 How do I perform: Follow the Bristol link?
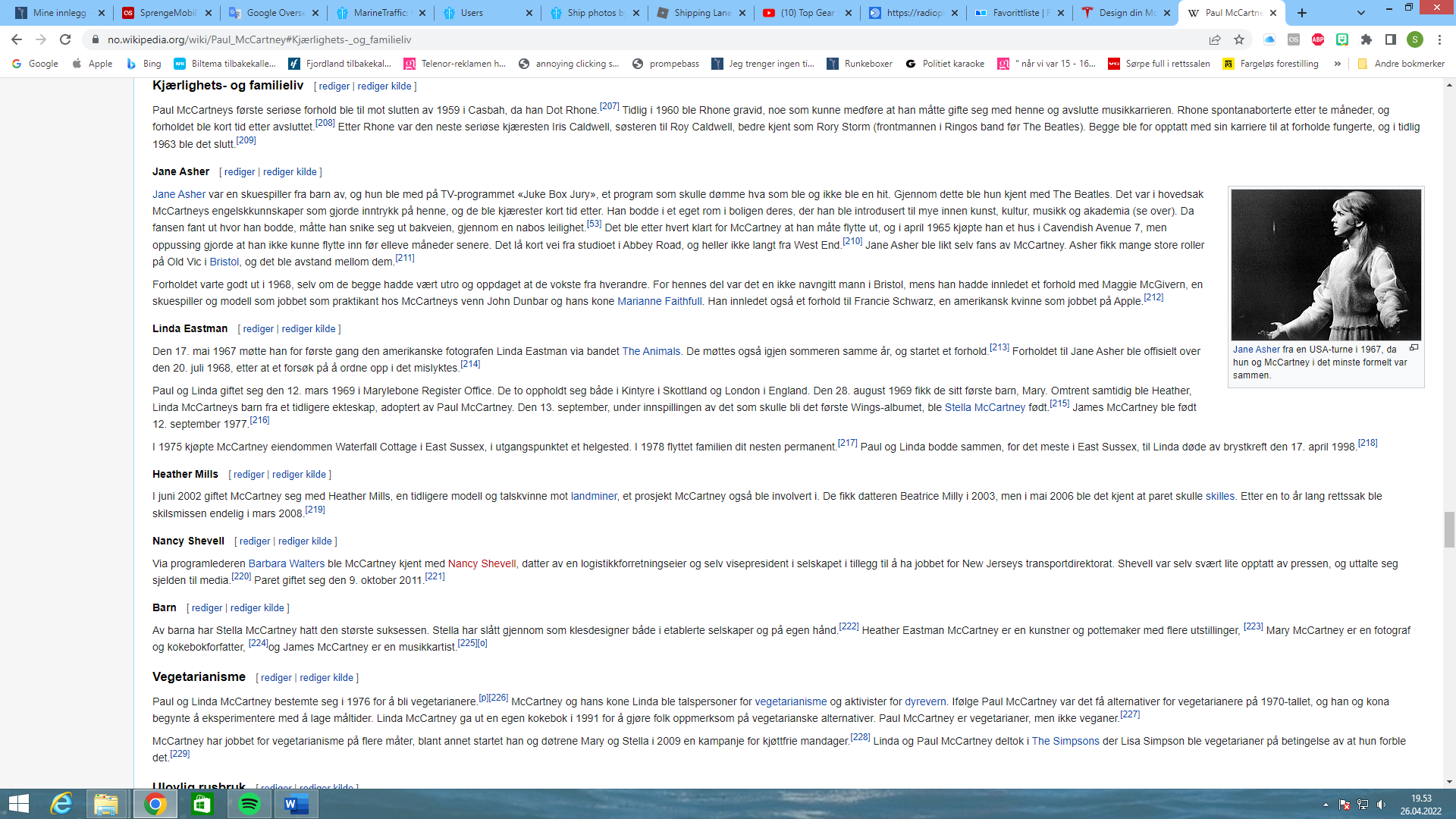point(224,262)
